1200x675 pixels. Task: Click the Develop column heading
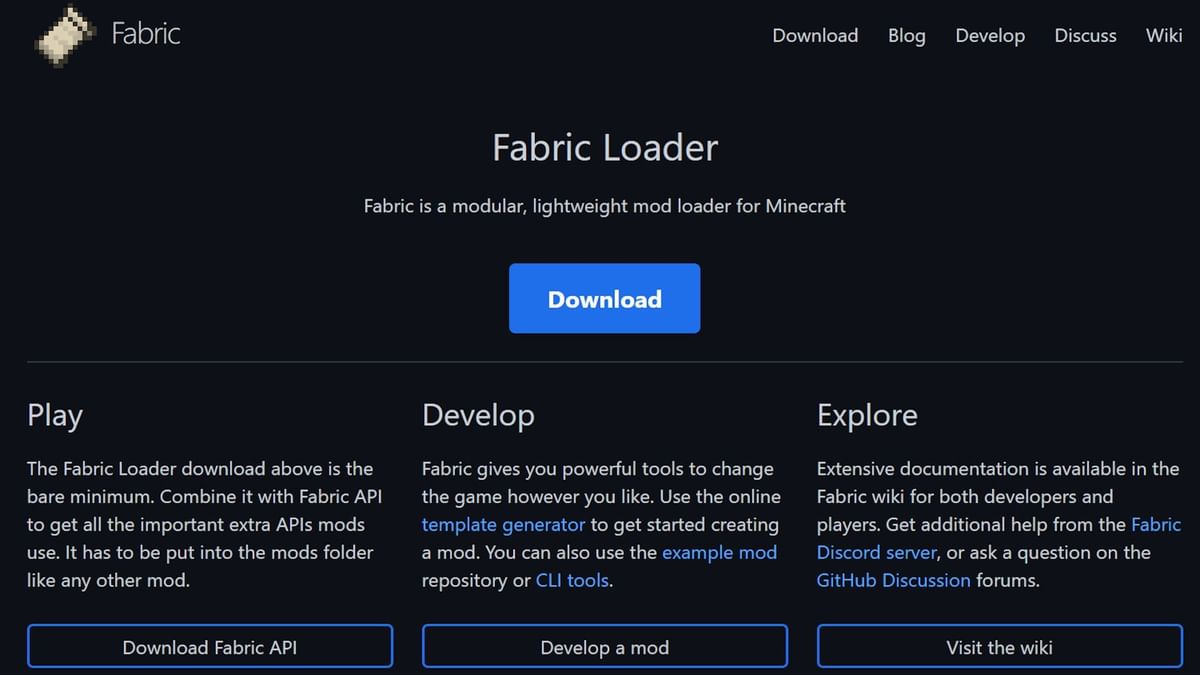[x=478, y=415]
